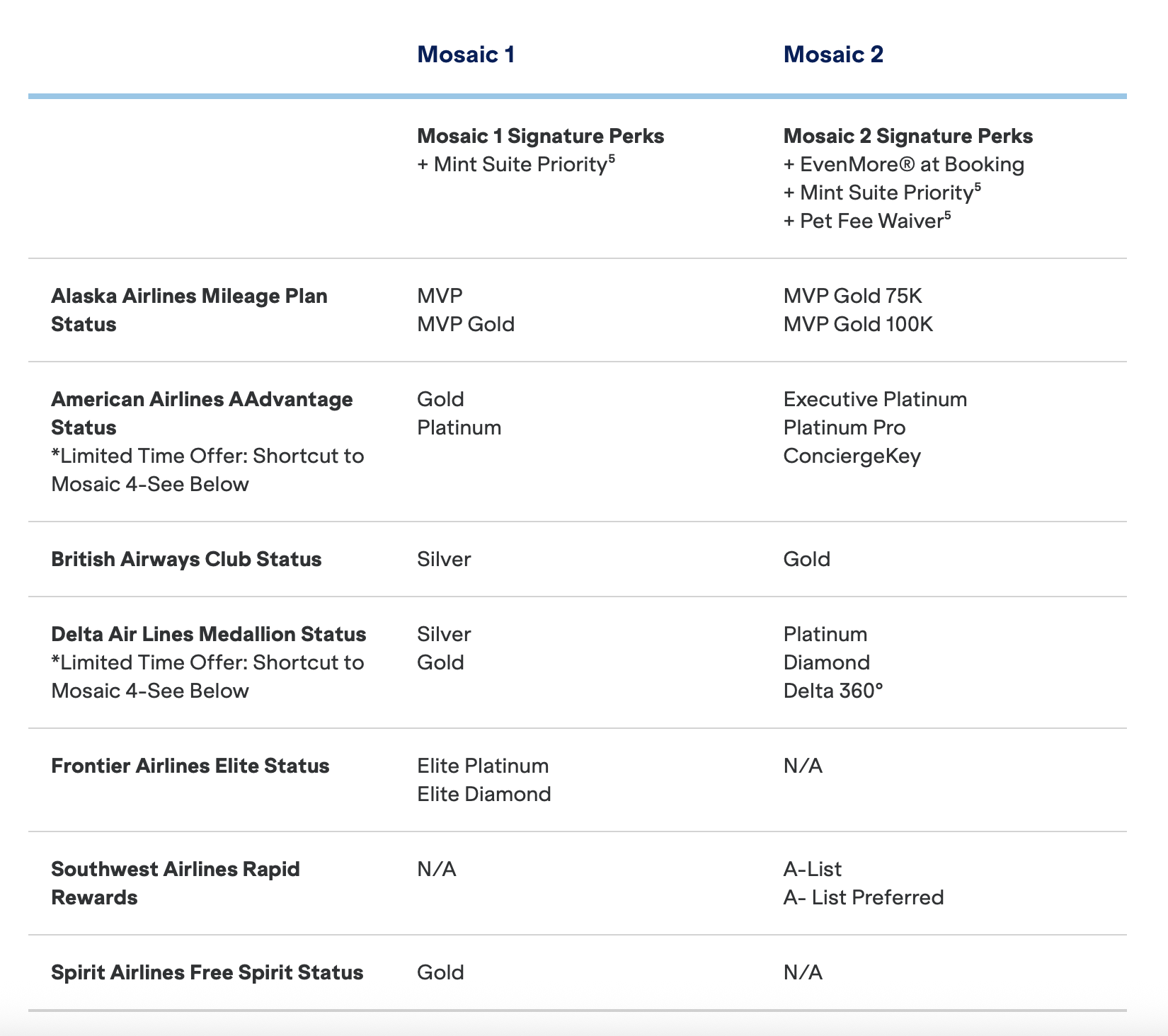
Task: Click Platinum in American Airlines Mosaic 1 cell
Action: (x=459, y=427)
